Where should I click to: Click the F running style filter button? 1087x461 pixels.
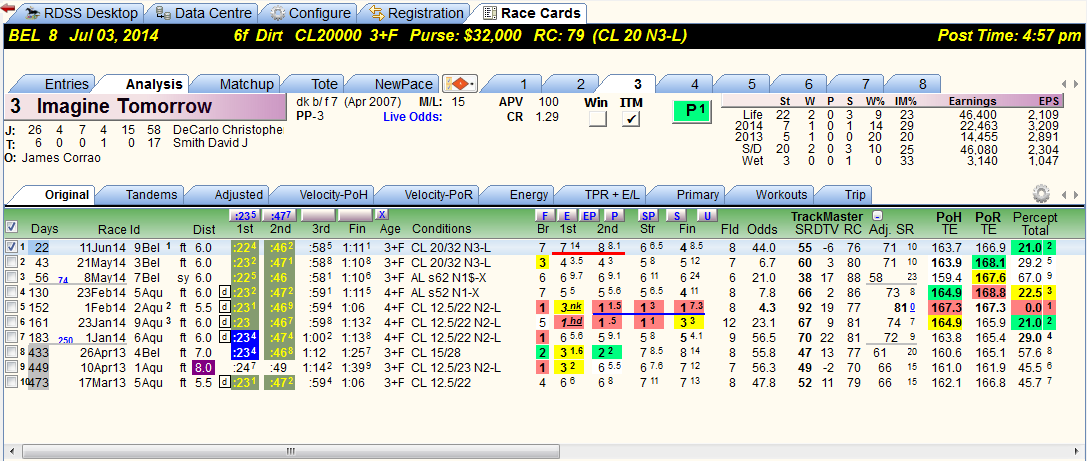click(545, 216)
